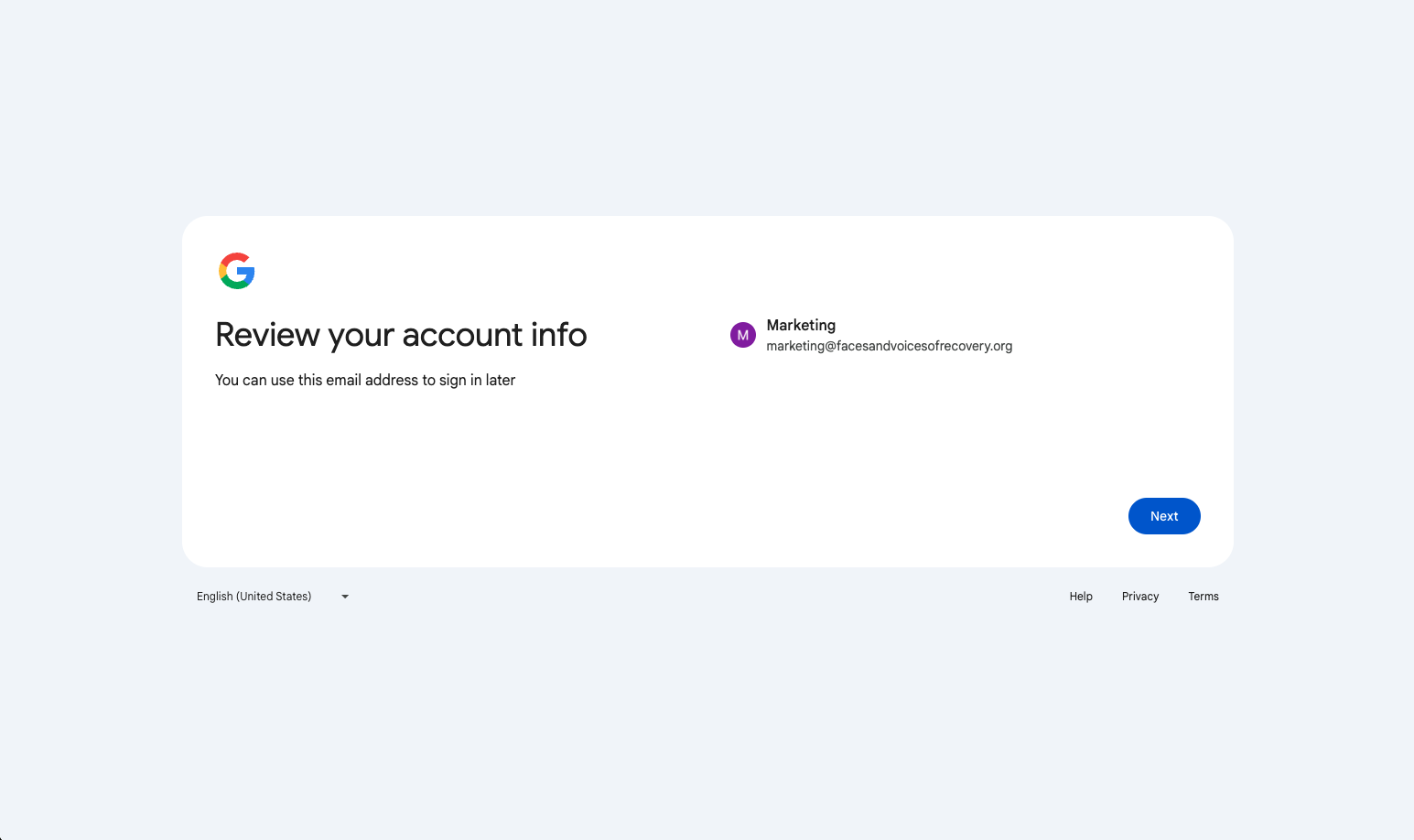The height and width of the screenshot is (840, 1414).
Task: Click the word 'Review' in the heading
Action: point(267,335)
